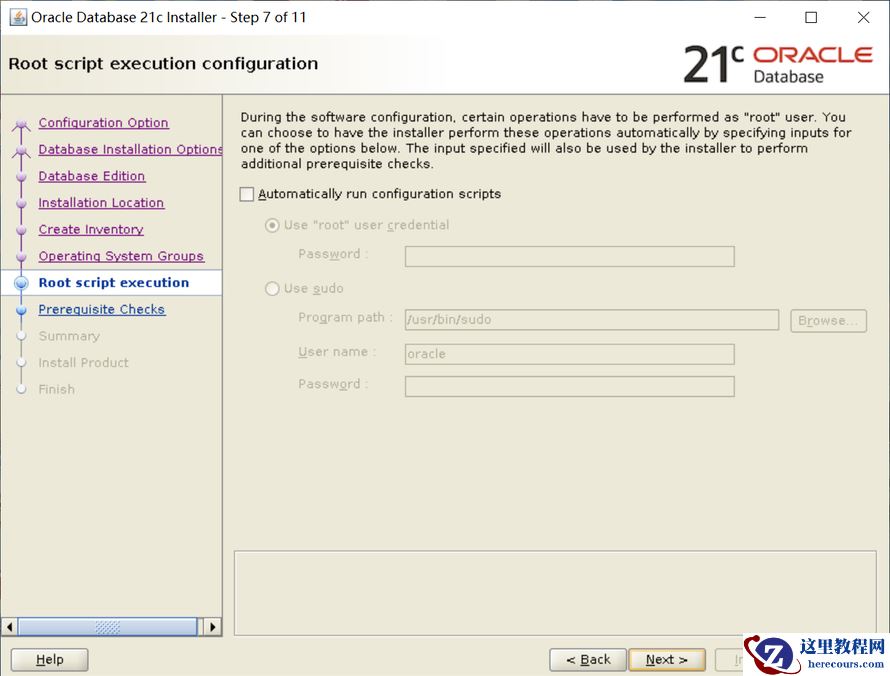Maximize the installer window

pos(811,18)
